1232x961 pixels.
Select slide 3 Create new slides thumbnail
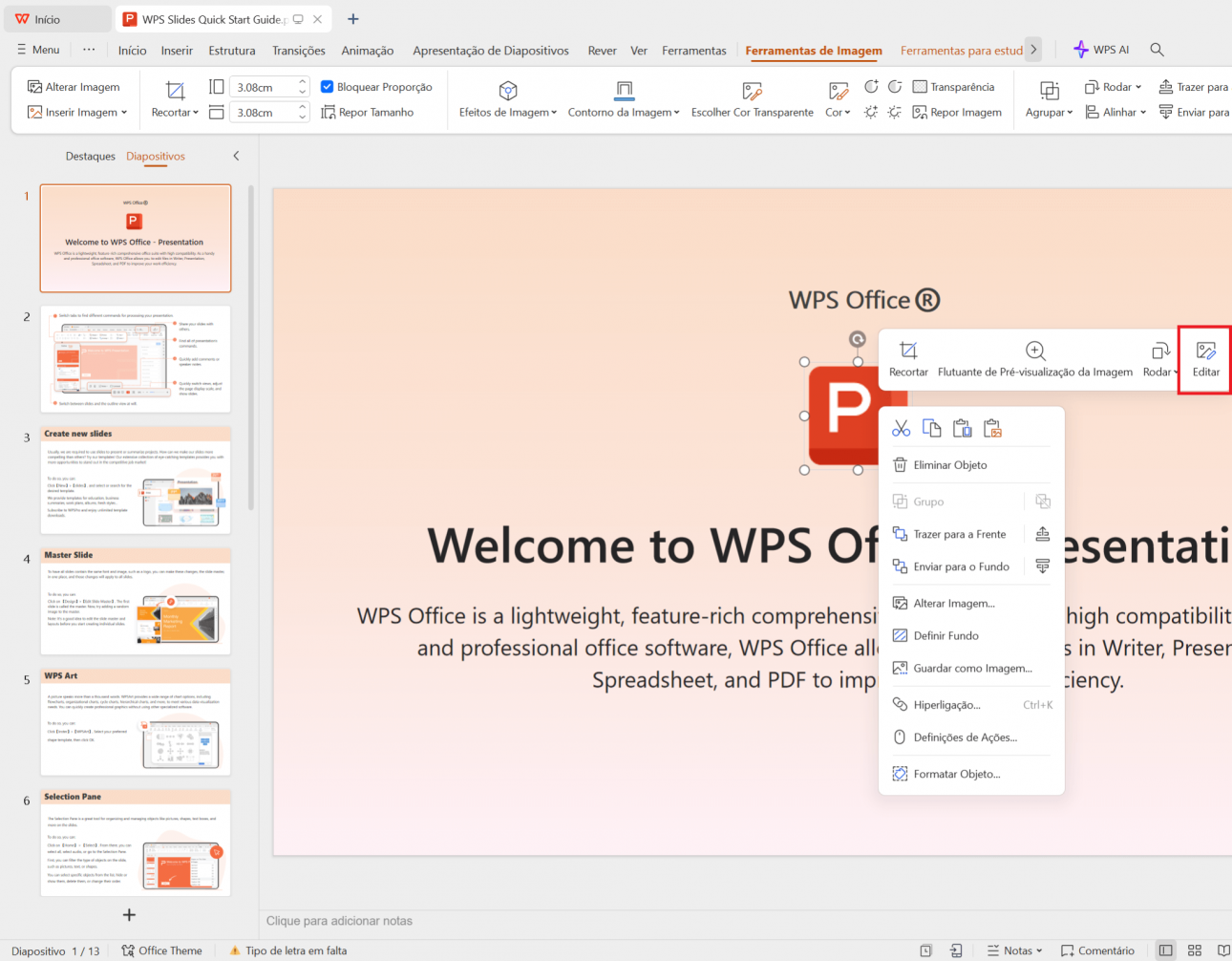(136, 480)
